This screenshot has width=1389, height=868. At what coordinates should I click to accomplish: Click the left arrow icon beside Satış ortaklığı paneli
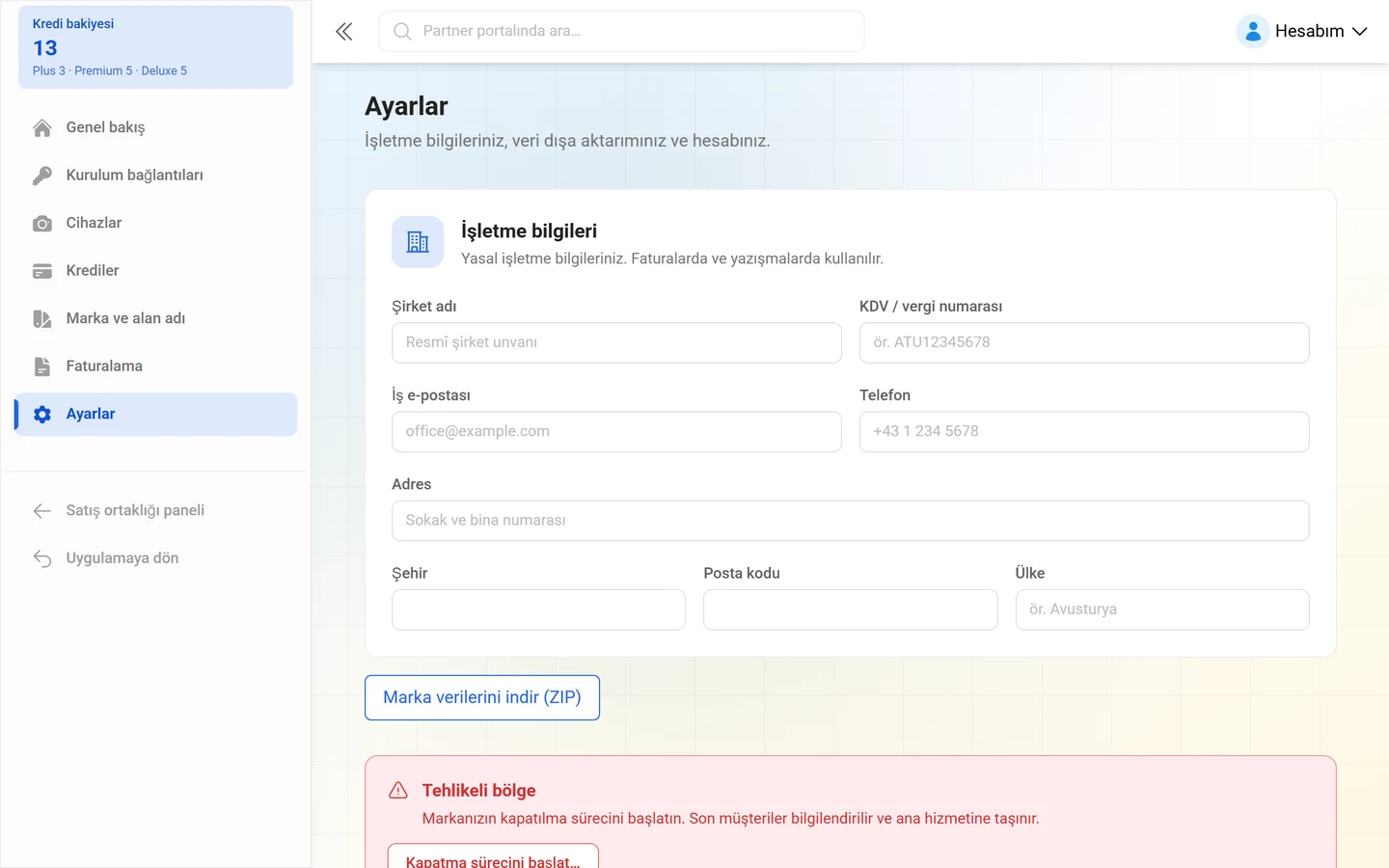[x=42, y=510]
